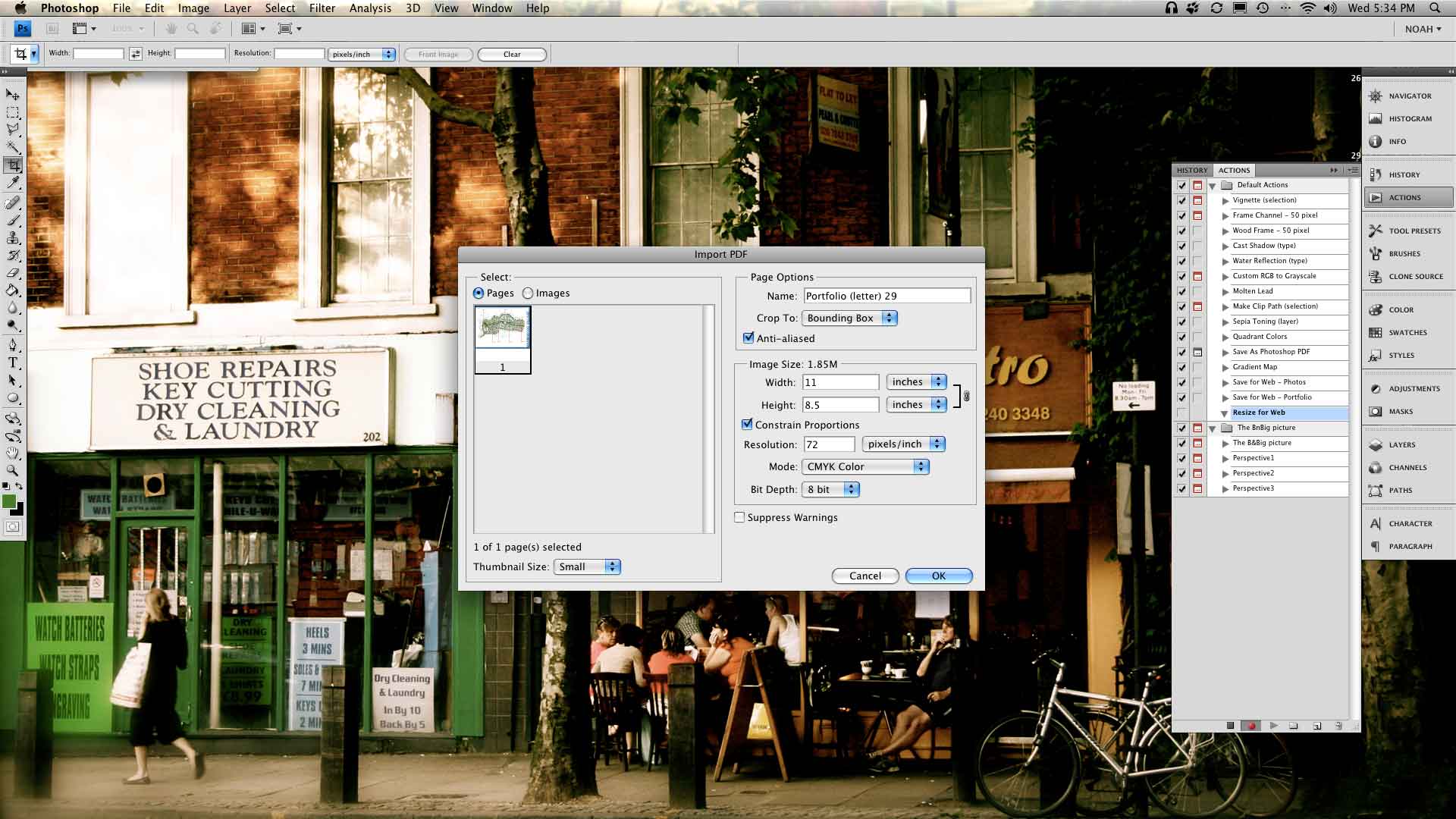Toggle dialog icon for Custom RGB to Grayscale
The width and height of the screenshot is (1456, 819).
point(1197,276)
